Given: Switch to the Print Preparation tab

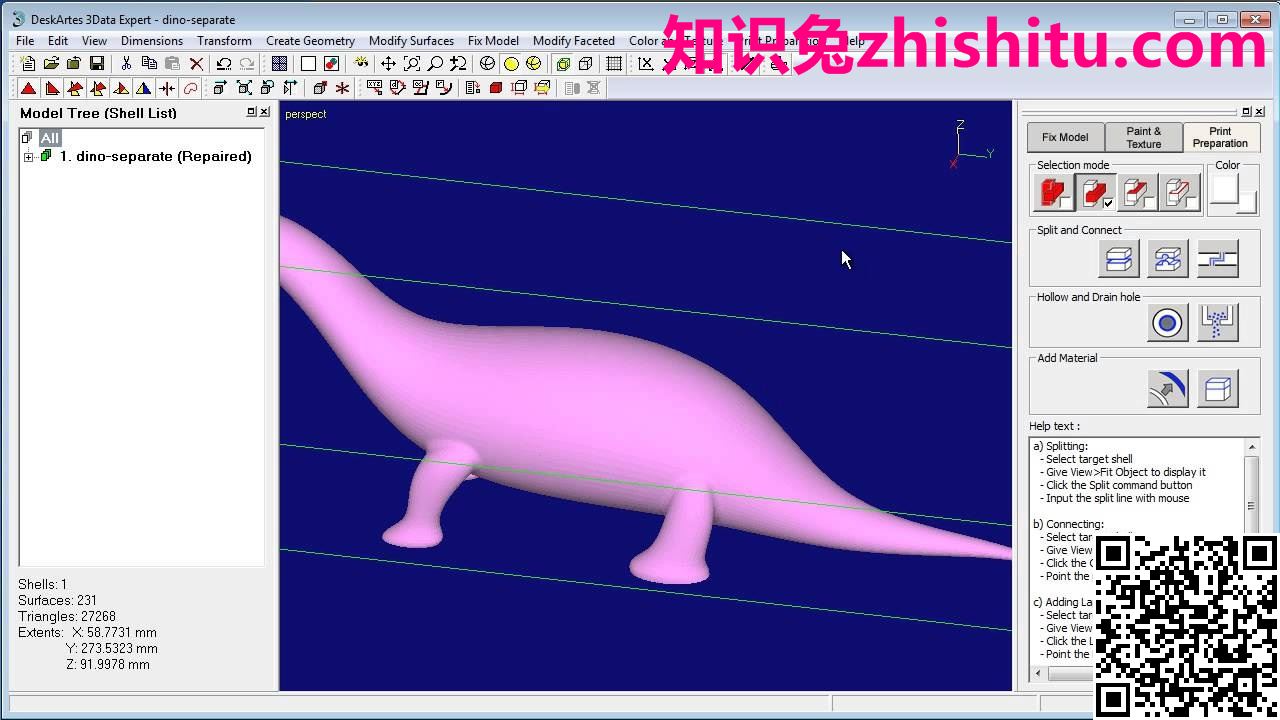Looking at the screenshot, I should [1220, 137].
